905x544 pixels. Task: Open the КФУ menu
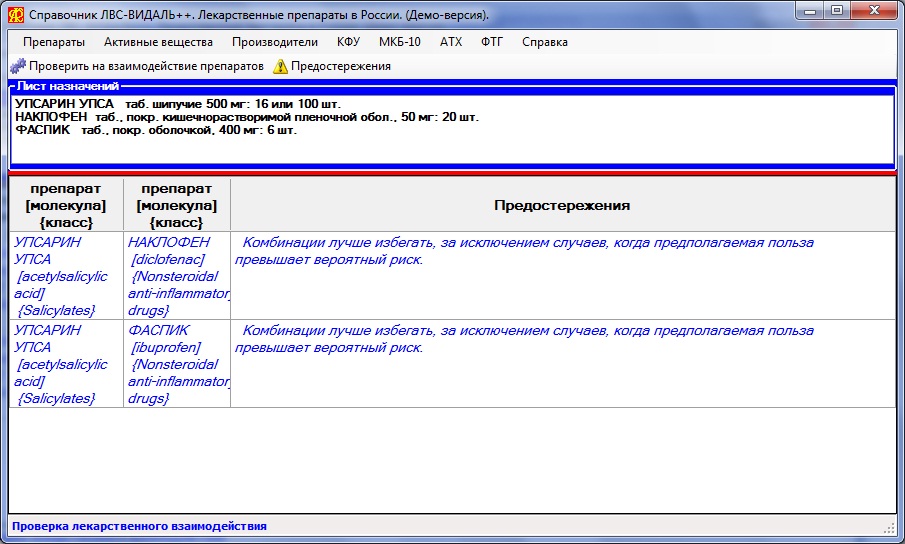[x=348, y=42]
